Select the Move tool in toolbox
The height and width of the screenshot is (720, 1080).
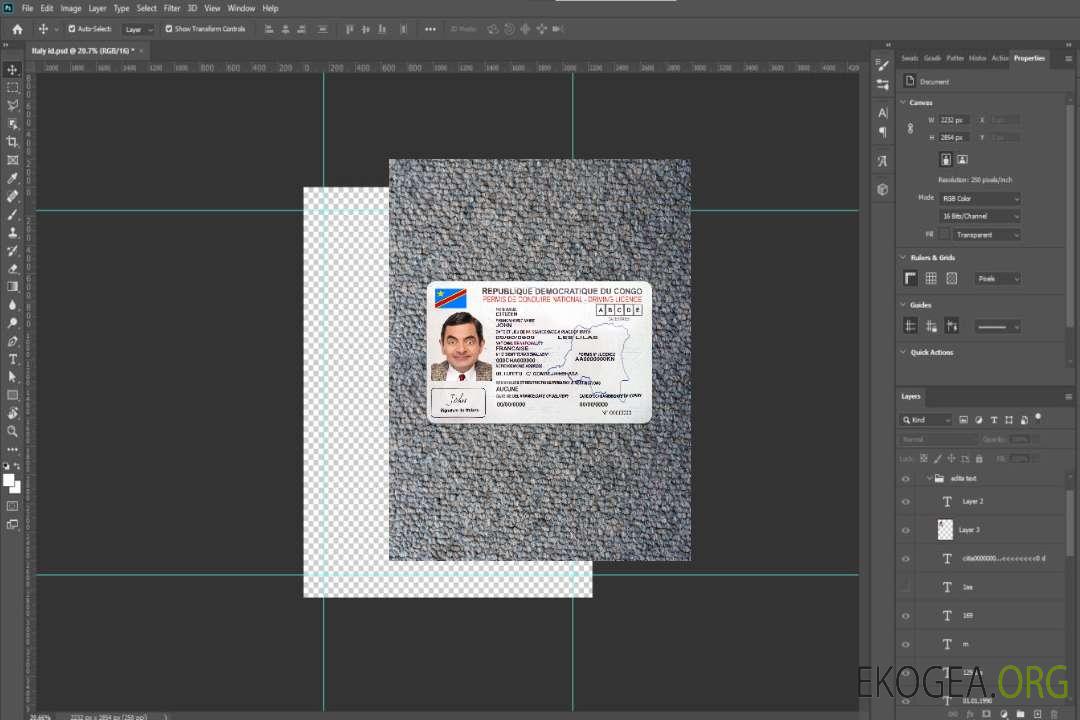coord(12,70)
